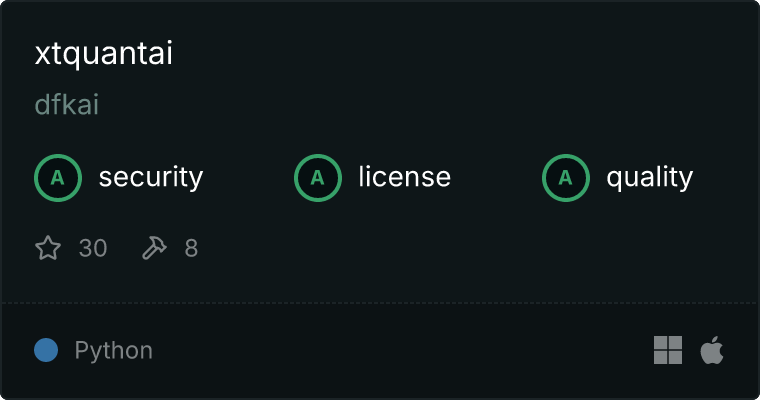Open the xtquantai server title
The height and width of the screenshot is (400, 760).
(104, 53)
